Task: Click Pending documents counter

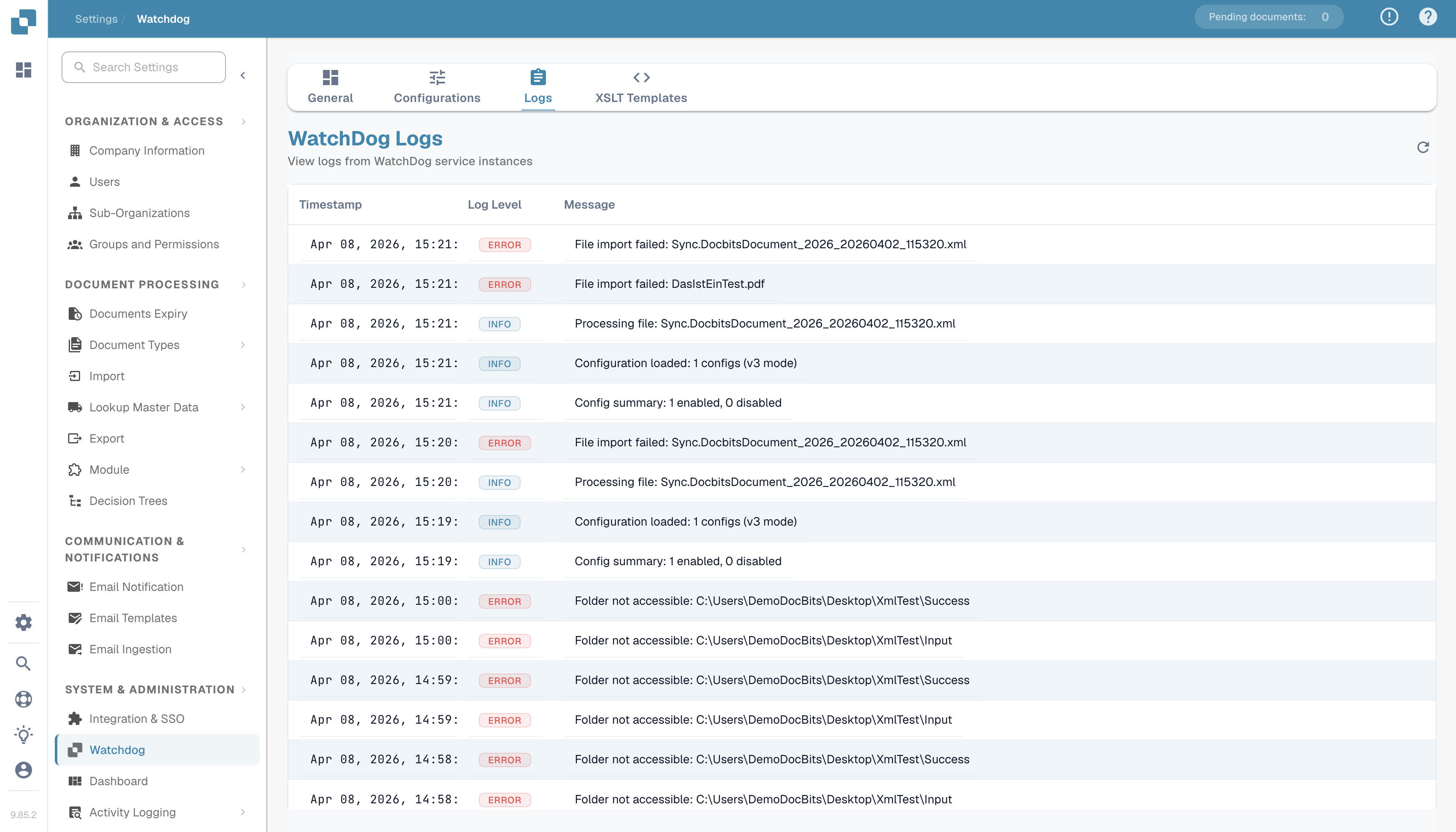Action: click(1268, 16)
